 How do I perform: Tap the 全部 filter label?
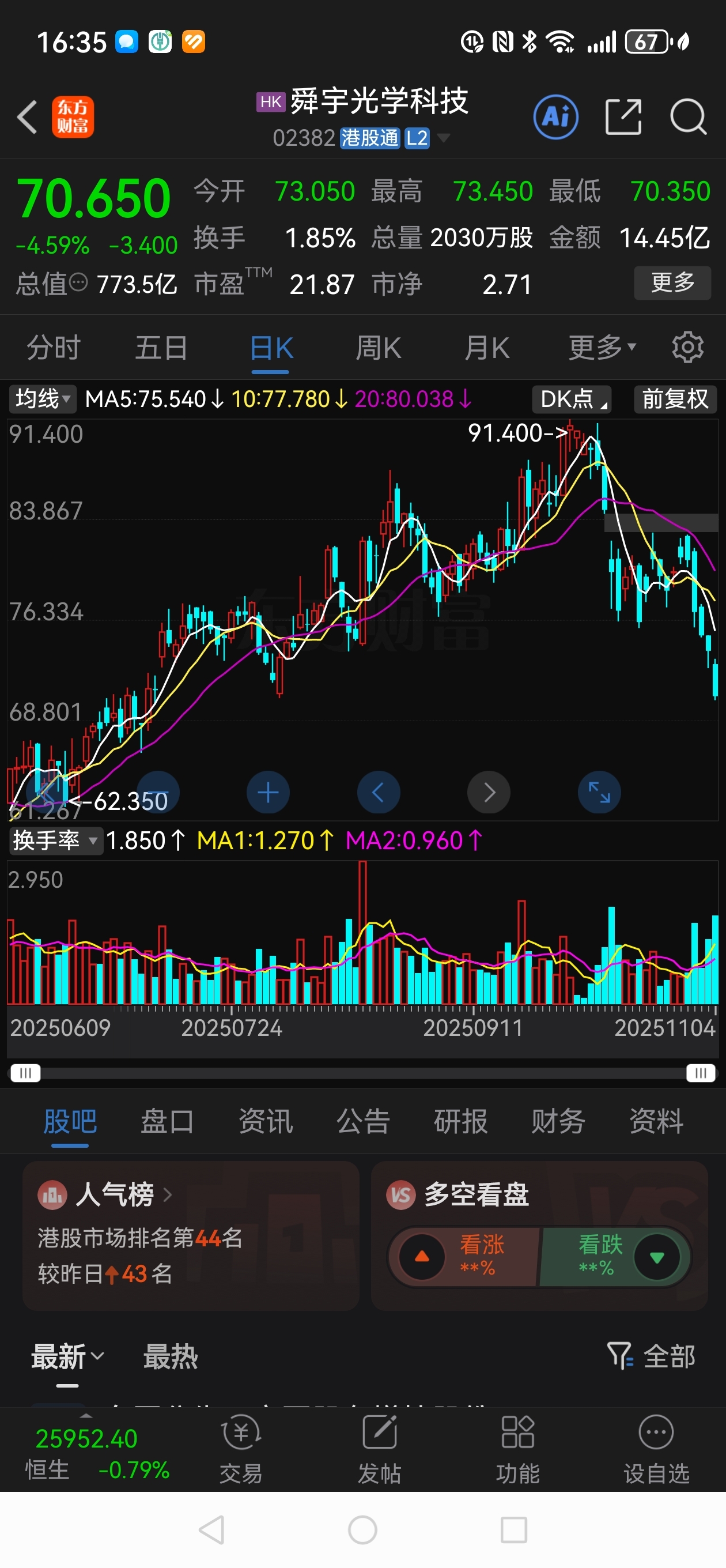tap(670, 1356)
